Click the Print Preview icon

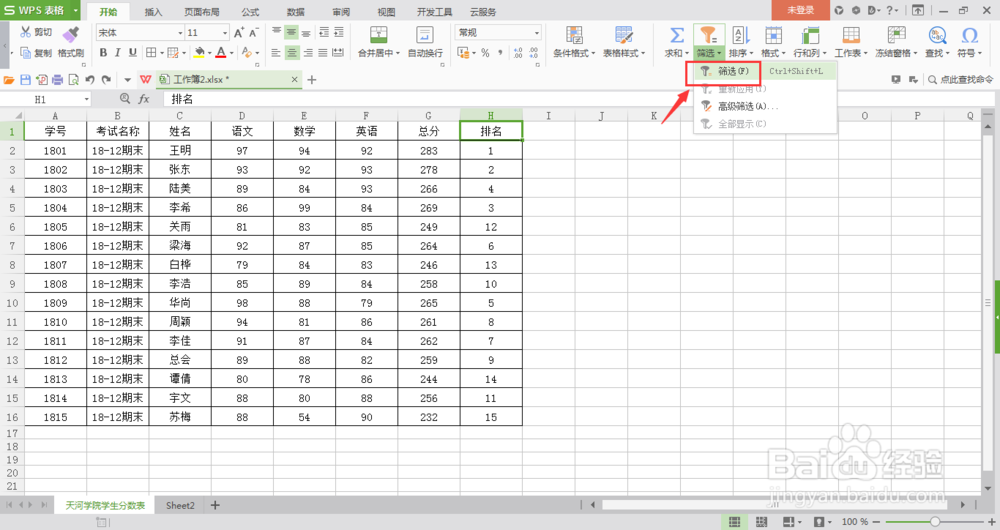[73, 80]
